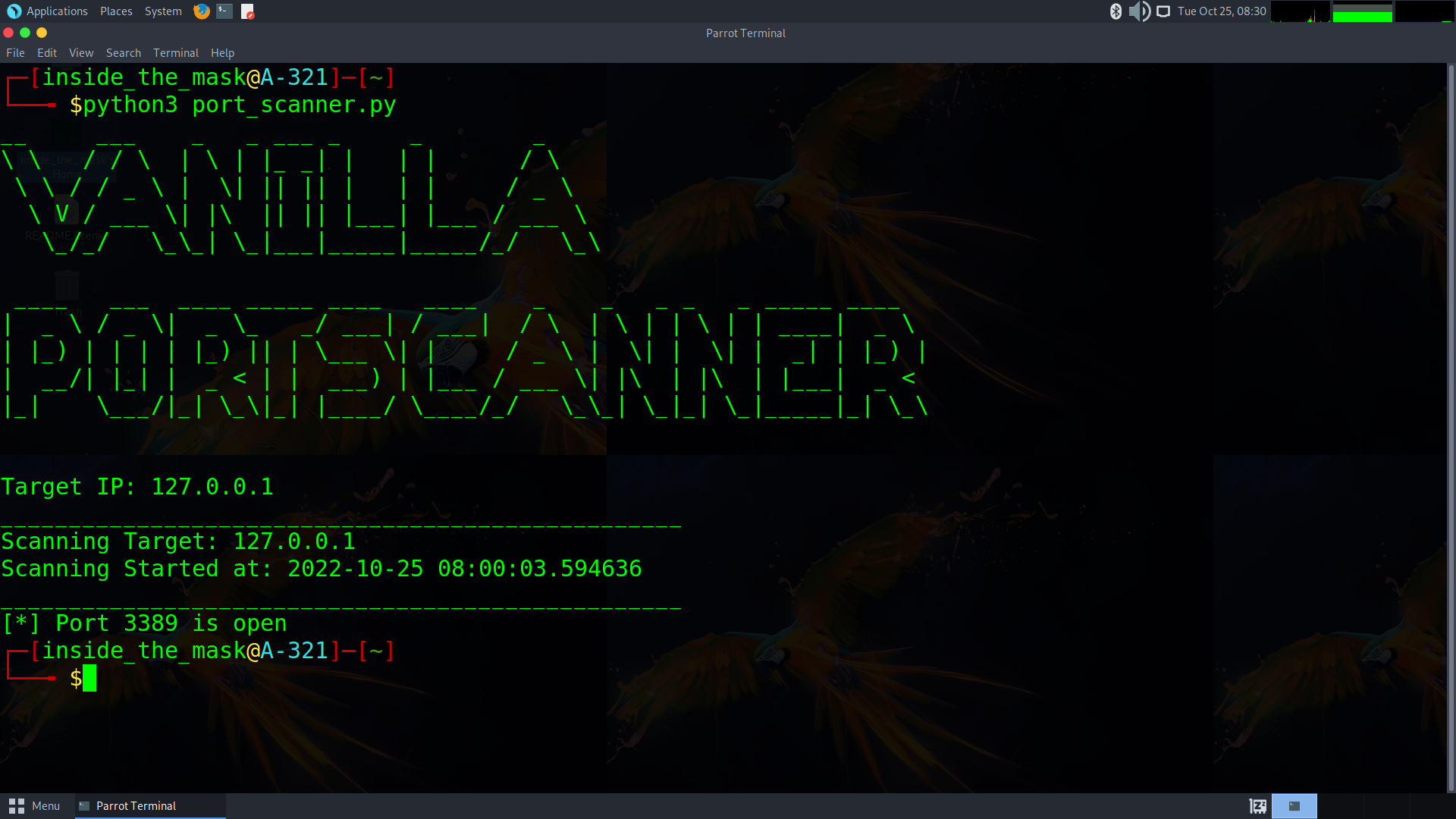Open the System menu in top panel

163,11
